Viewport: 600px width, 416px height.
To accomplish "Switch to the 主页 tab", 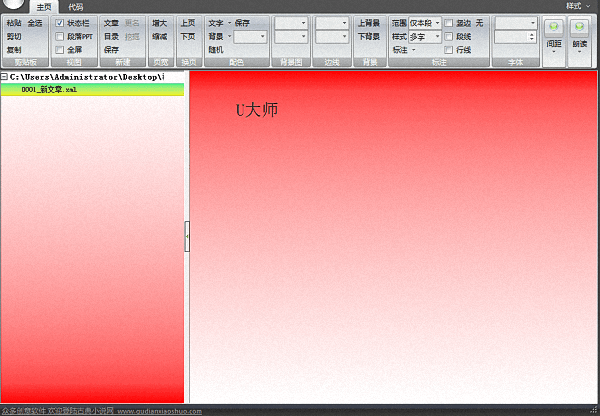I will (x=44, y=7).
